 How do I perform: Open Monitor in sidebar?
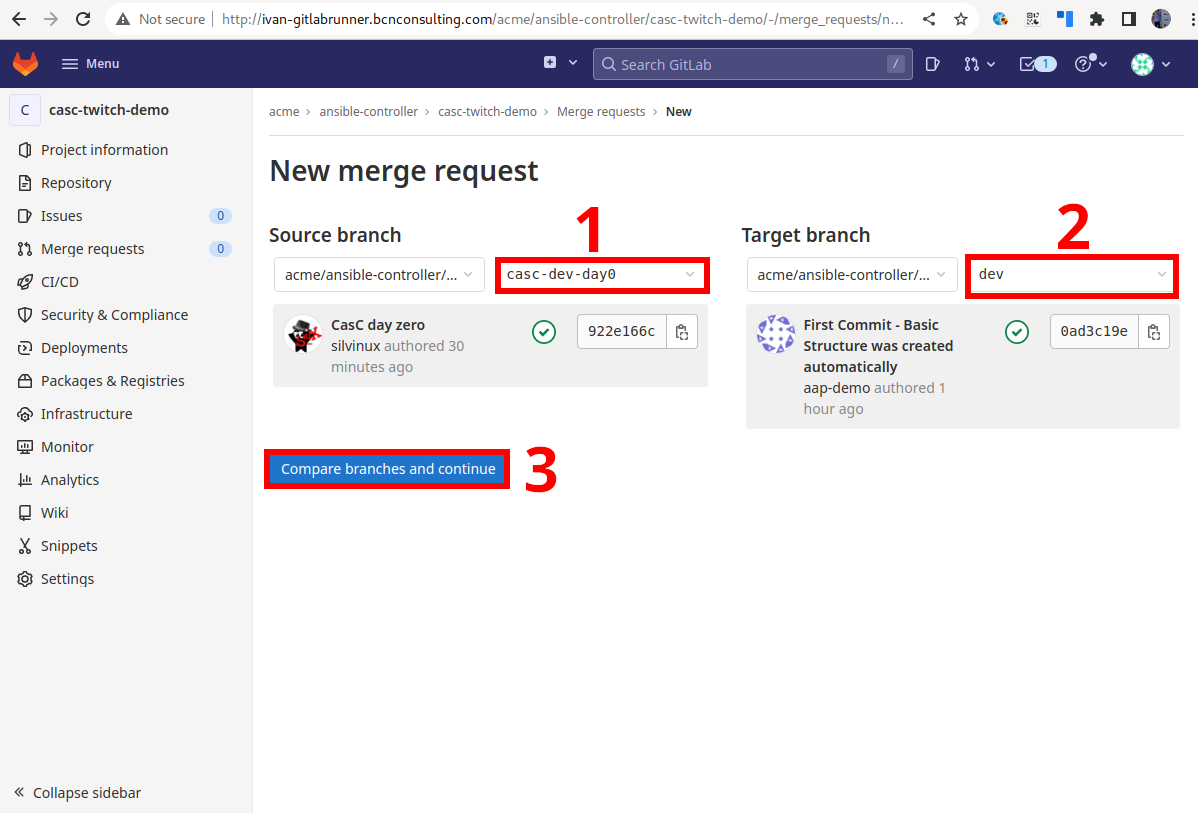point(67,446)
